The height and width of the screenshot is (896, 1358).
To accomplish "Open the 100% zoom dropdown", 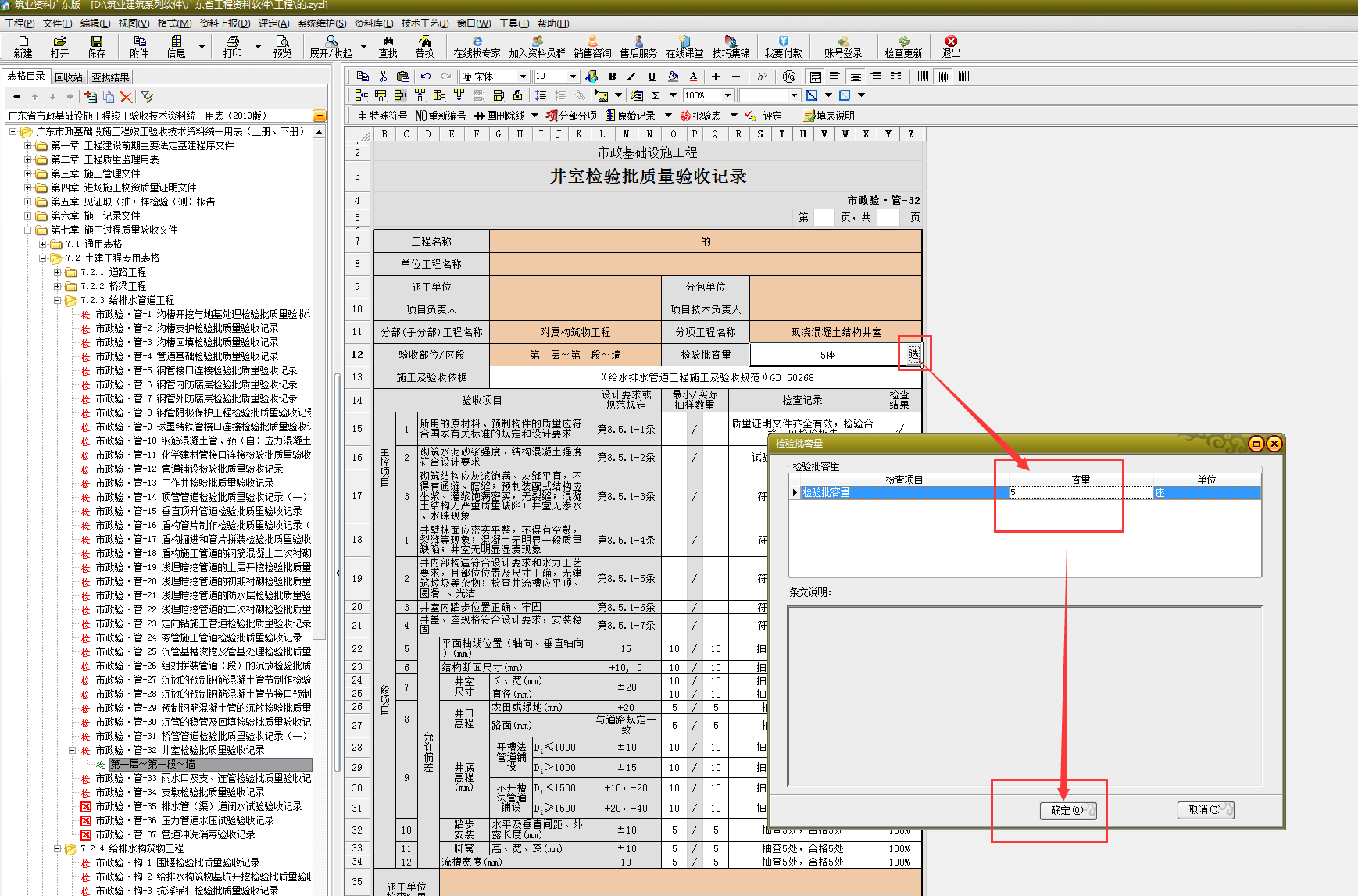I will coord(727,95).
